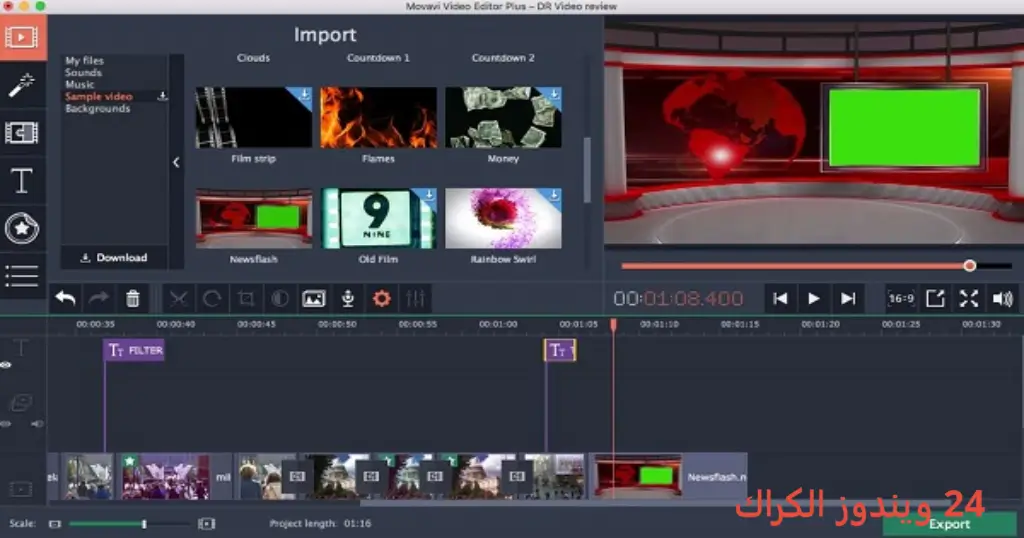The height and width of the screenshot is (538, 1024).
Task: Open the More tools list icon
Action: (22, 276)
